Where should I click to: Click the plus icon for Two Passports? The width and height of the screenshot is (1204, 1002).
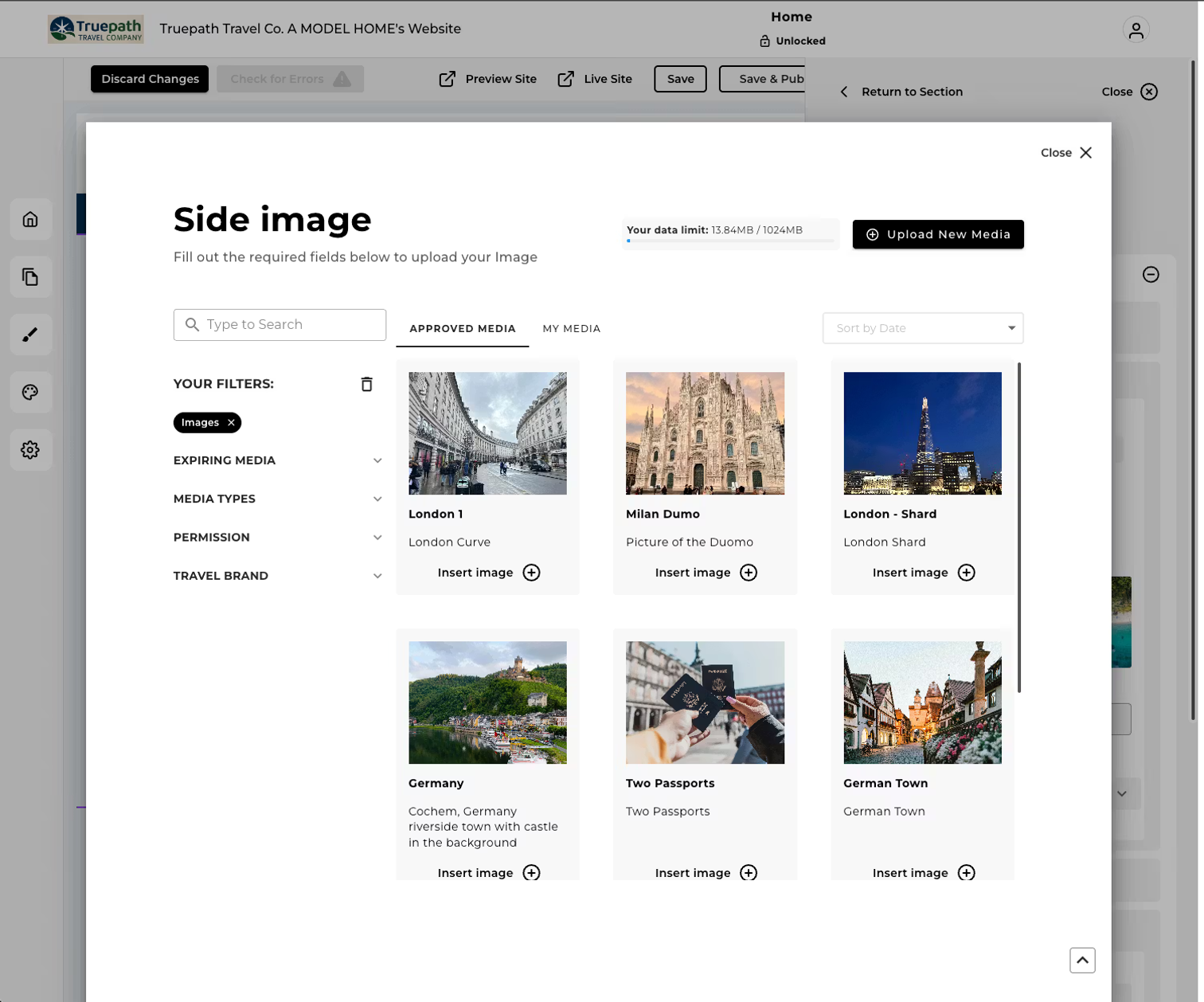[x=749, y=872]
